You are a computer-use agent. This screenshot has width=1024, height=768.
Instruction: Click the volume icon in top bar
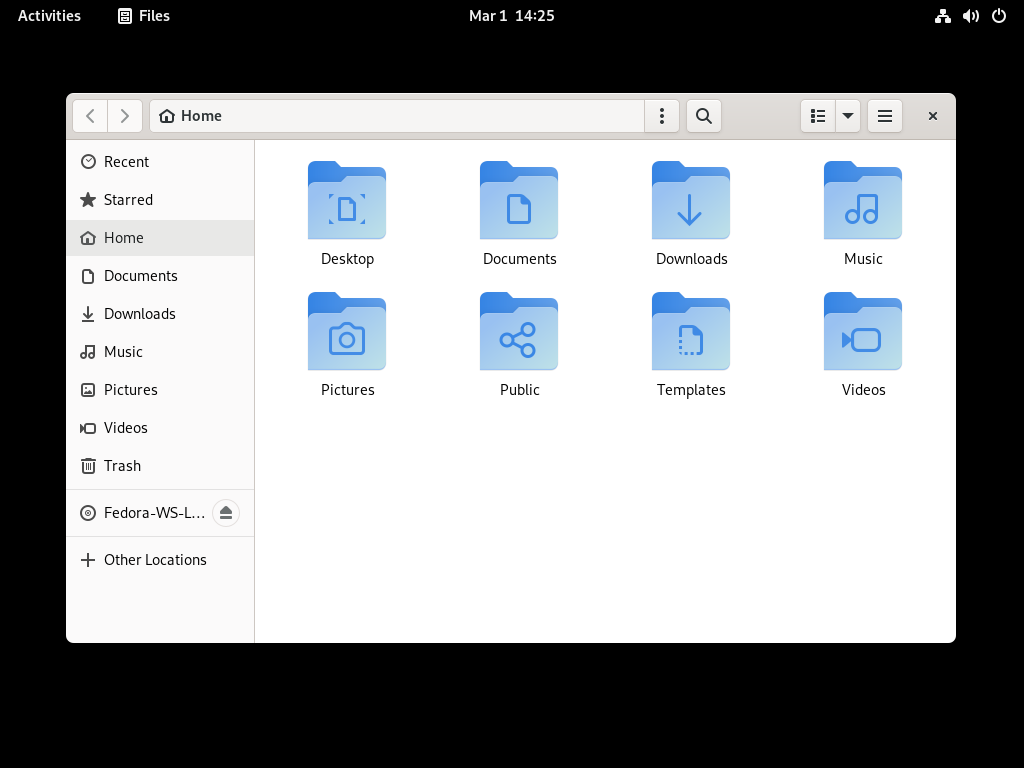pyautogui.click(x=971, y=16)
